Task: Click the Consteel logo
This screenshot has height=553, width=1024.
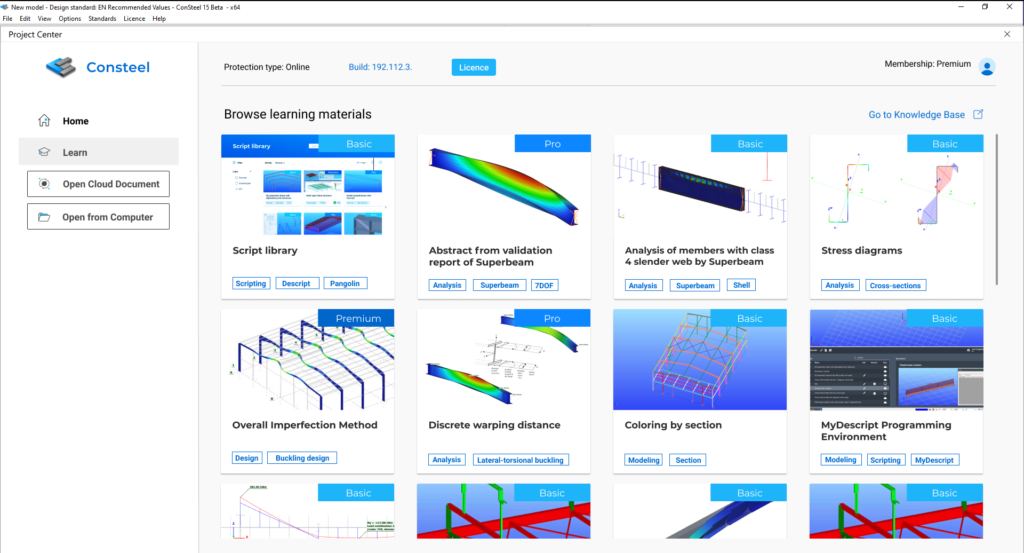Action: point(98,67)
